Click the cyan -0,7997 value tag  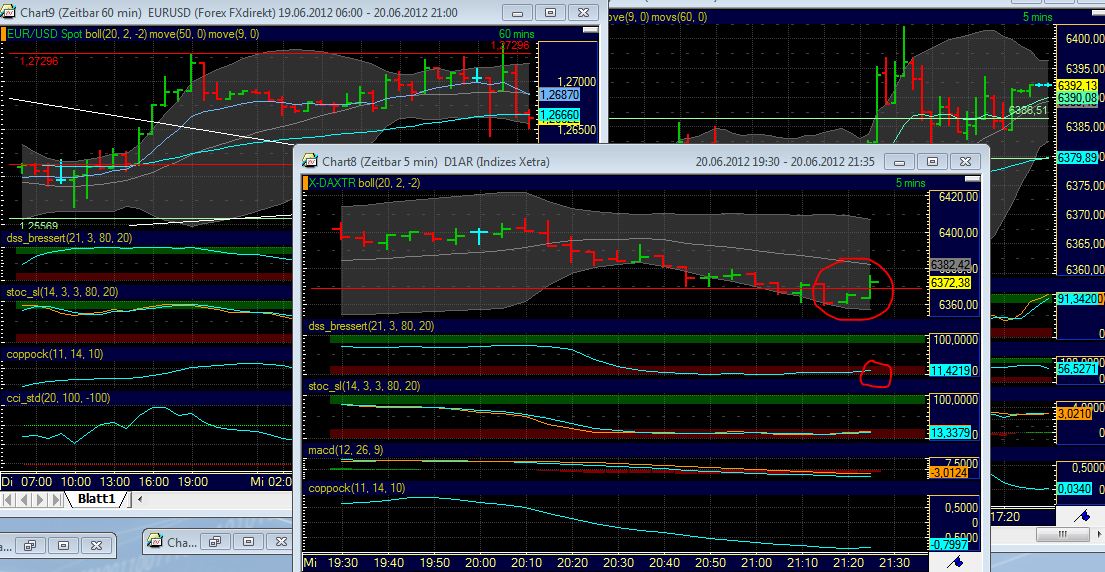coord(949,544)
